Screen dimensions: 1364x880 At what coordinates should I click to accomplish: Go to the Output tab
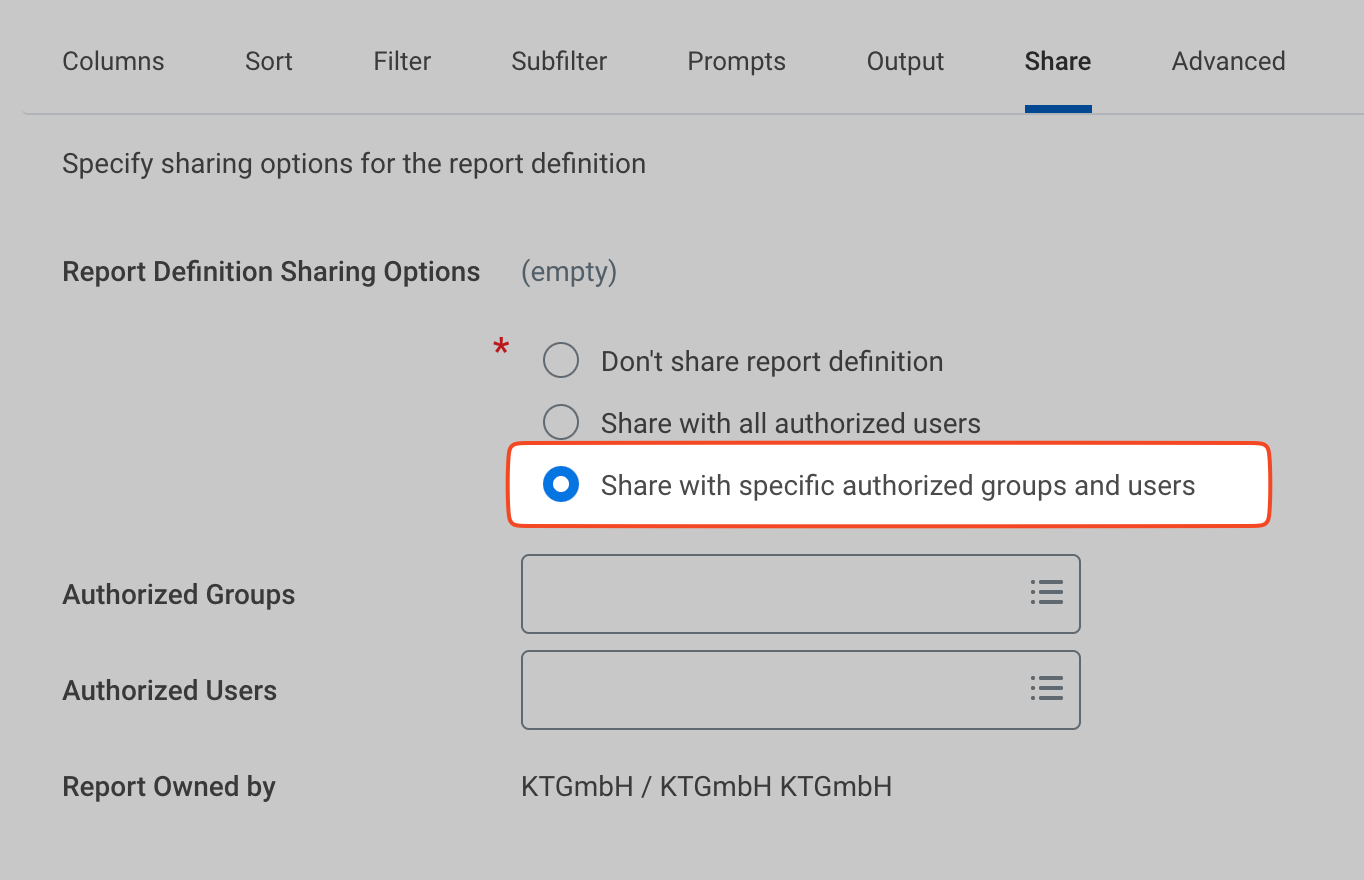click(905, 62)
